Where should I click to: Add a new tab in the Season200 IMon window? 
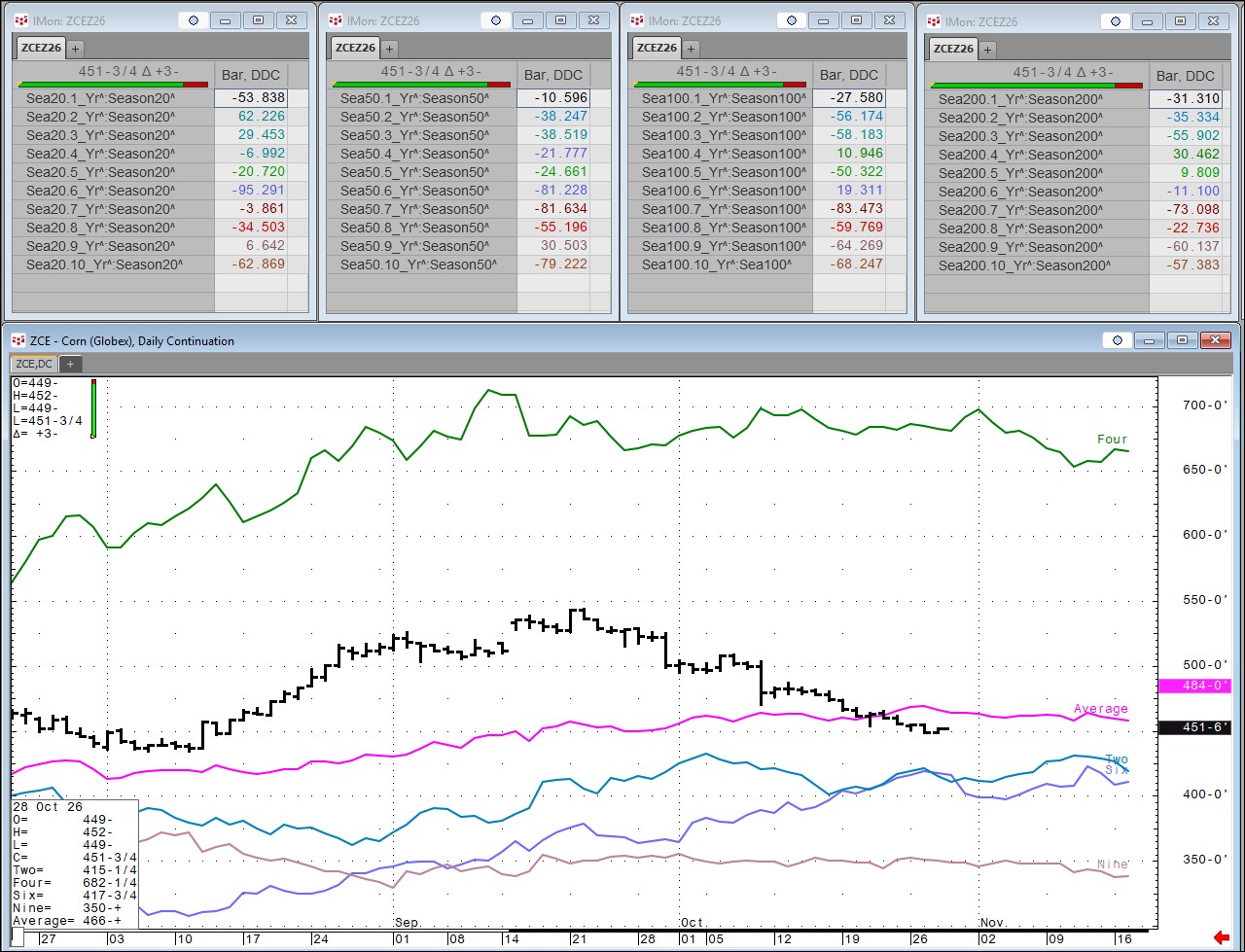[987, 49]
